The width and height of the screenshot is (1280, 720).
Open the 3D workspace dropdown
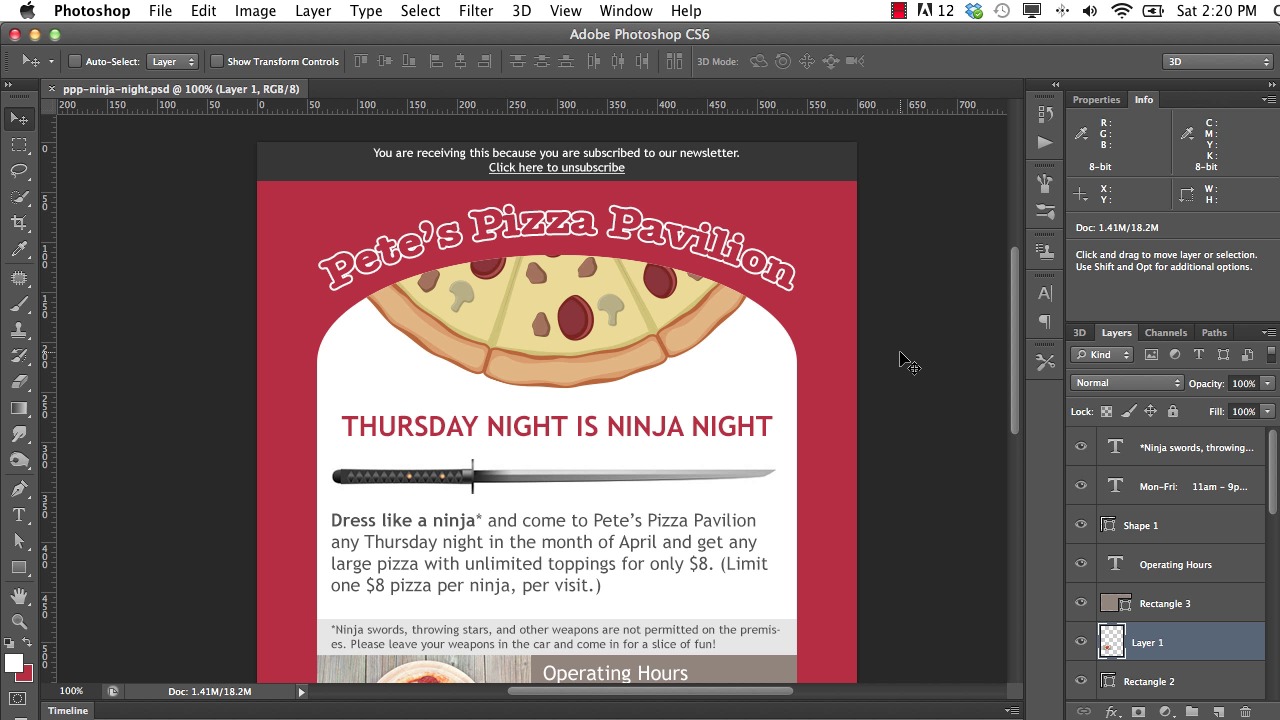pyautogui.click(x=1217, y=62)
